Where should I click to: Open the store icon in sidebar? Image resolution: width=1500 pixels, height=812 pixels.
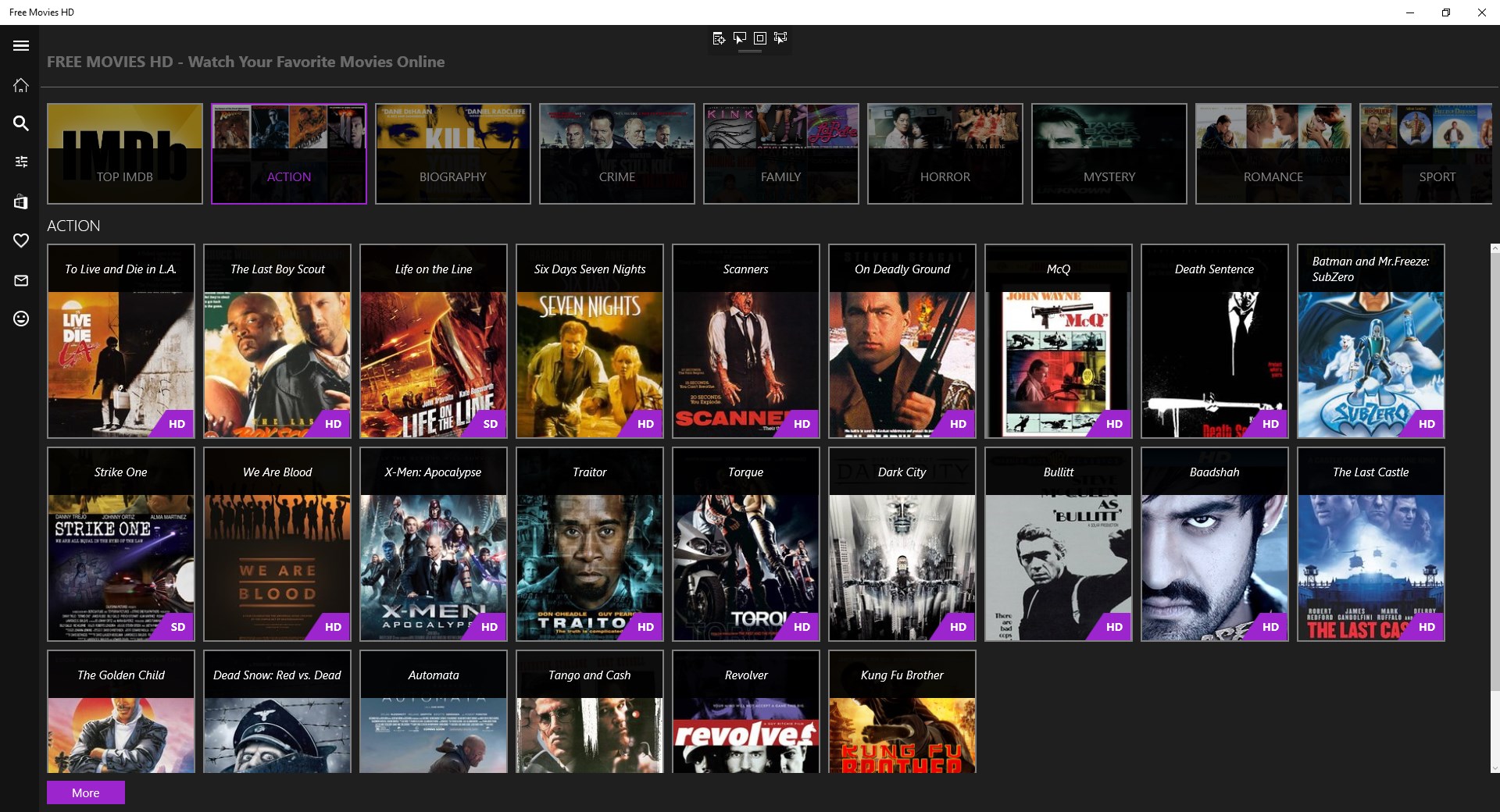point(21,202)
